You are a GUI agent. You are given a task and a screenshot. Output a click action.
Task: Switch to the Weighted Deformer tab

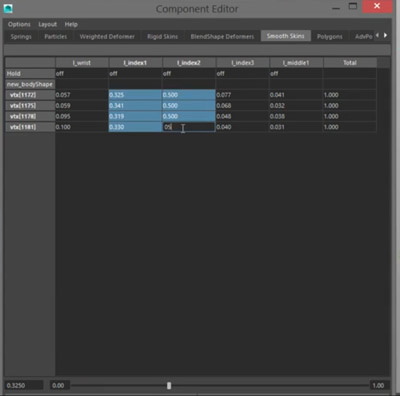107,36
